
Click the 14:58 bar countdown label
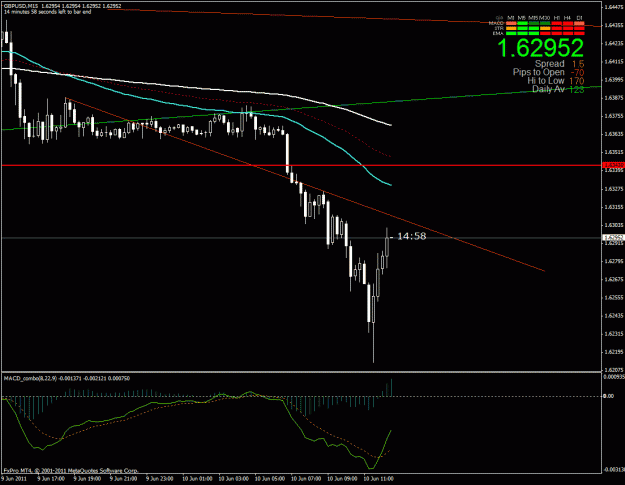click(x=411, y=236)
